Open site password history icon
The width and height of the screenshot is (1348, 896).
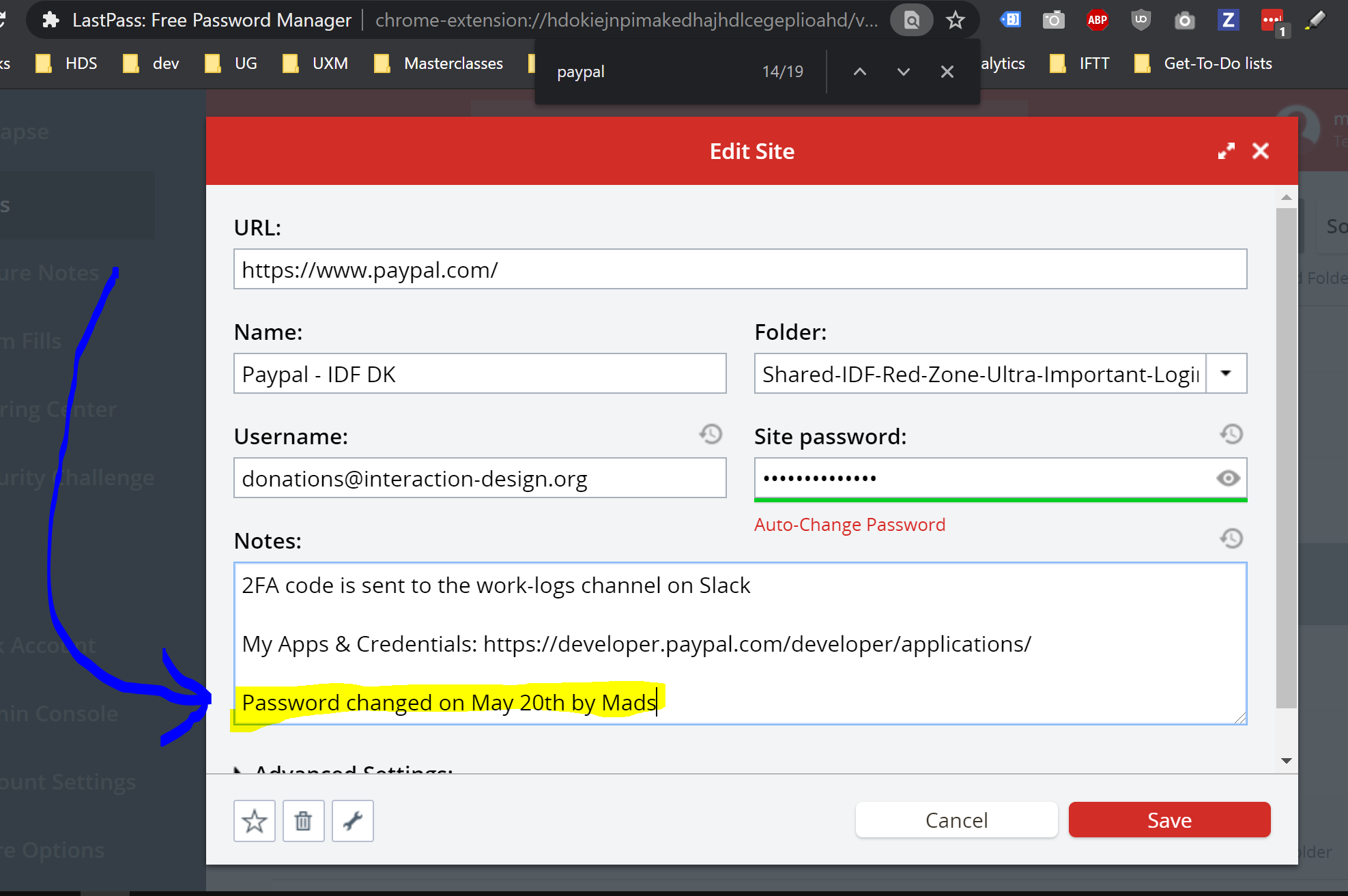tap(1231, 434)
